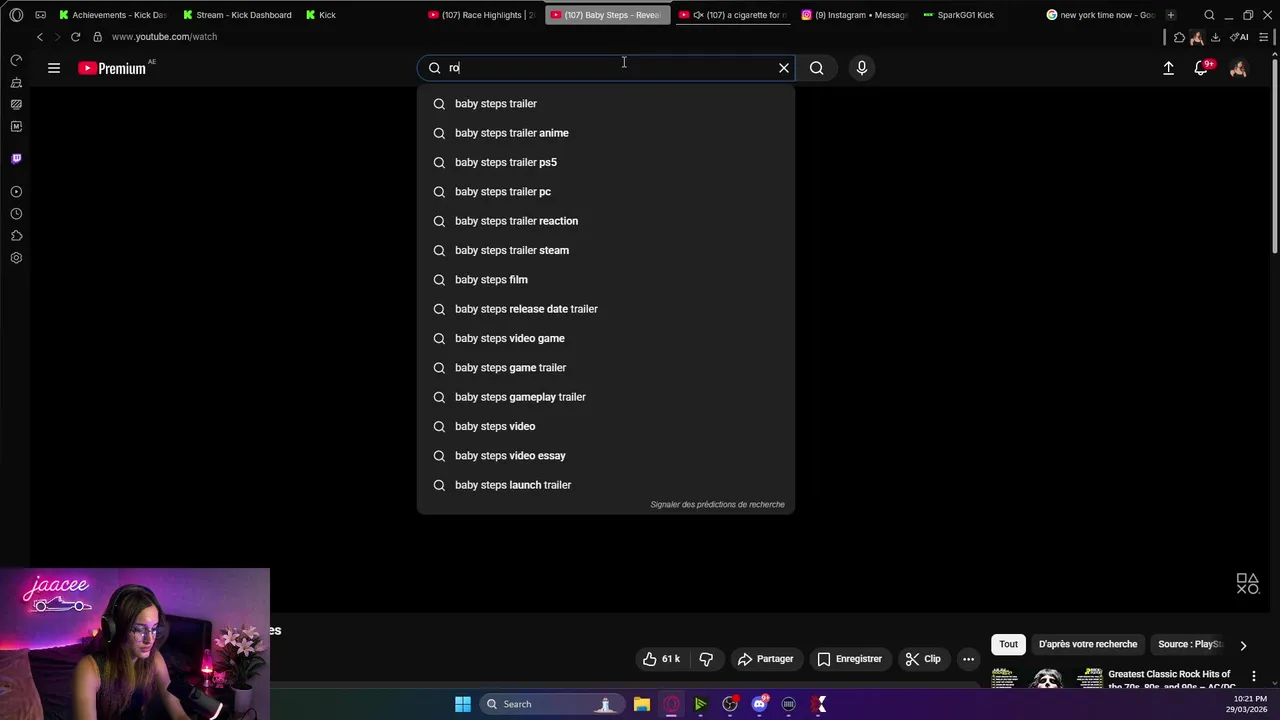Viewport: 1280px width, 720px height.
Task: Open the YouTube account avatar menu
Action: pyautogui.click(x=1238, y=68)
